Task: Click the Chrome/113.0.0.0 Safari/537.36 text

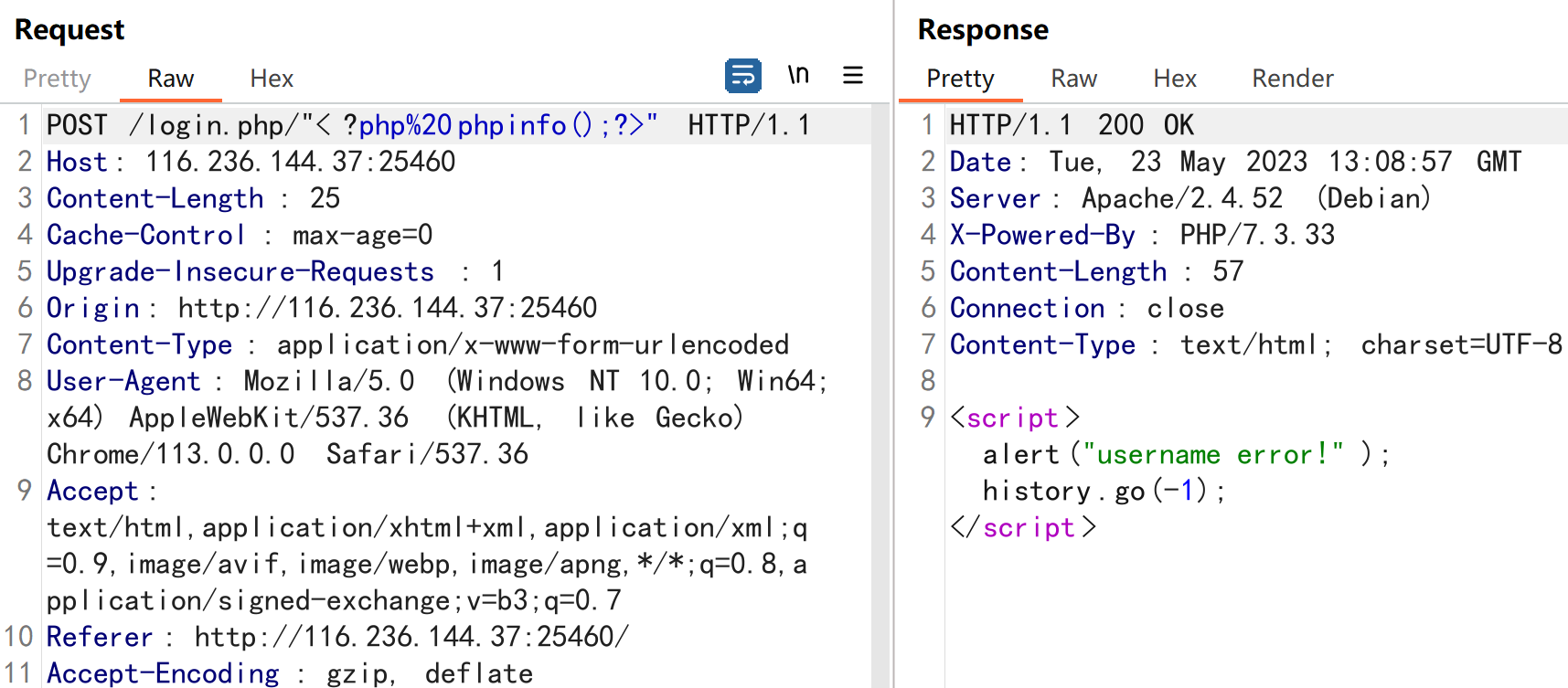Action: (288, 454)
